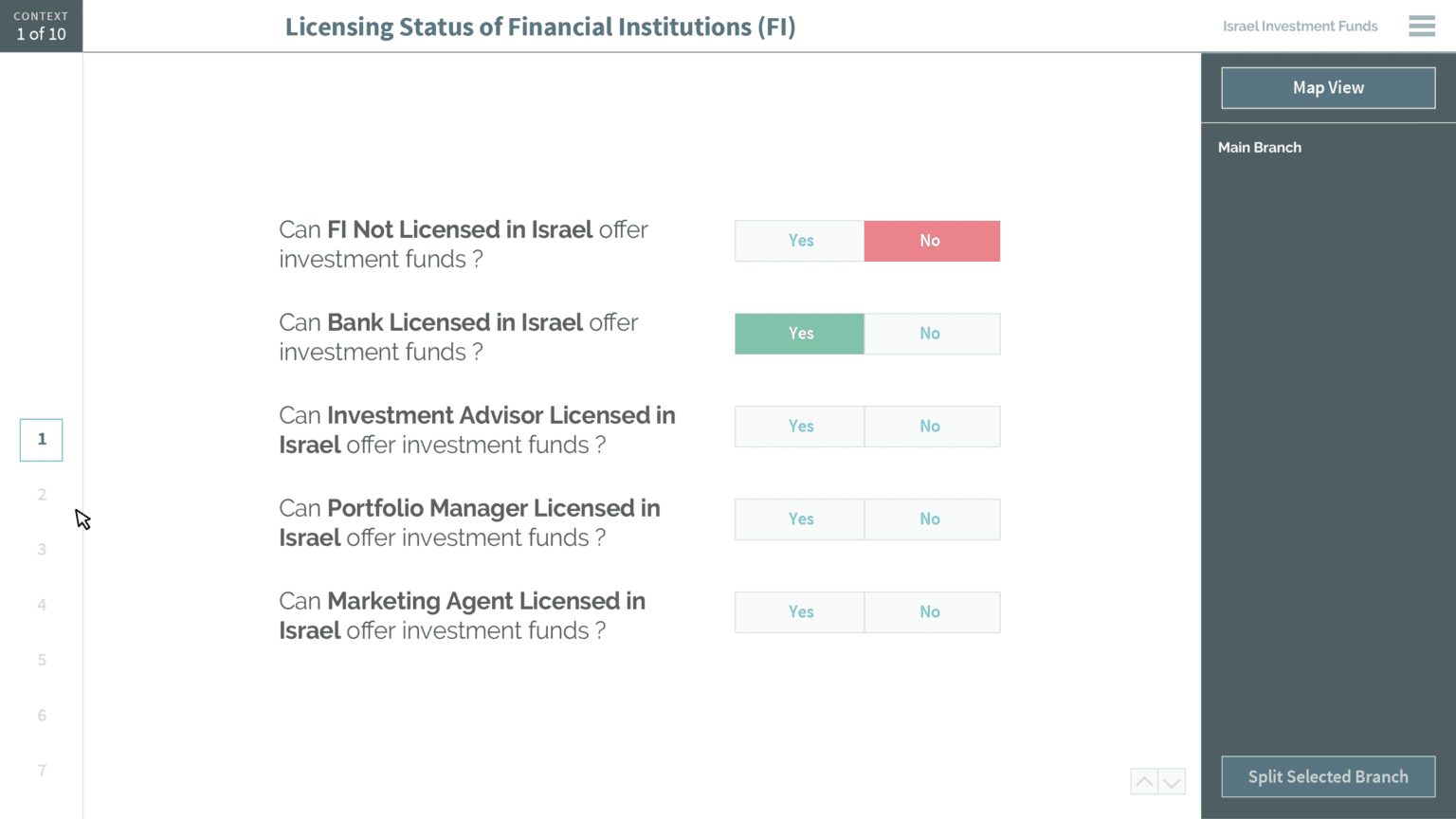Choose Yes for Investment Advisor Licensed

coord(799,427)
